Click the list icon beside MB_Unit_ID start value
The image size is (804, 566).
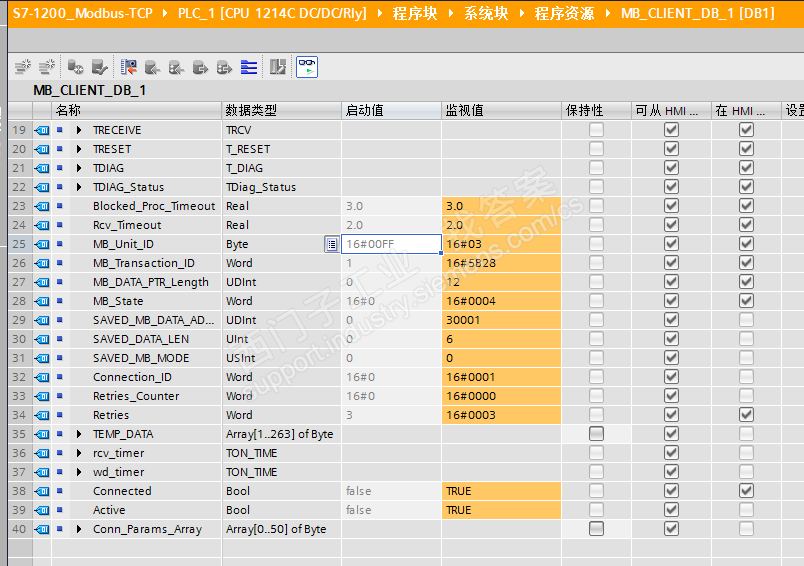pyautogui.click(x=332, y=244)
